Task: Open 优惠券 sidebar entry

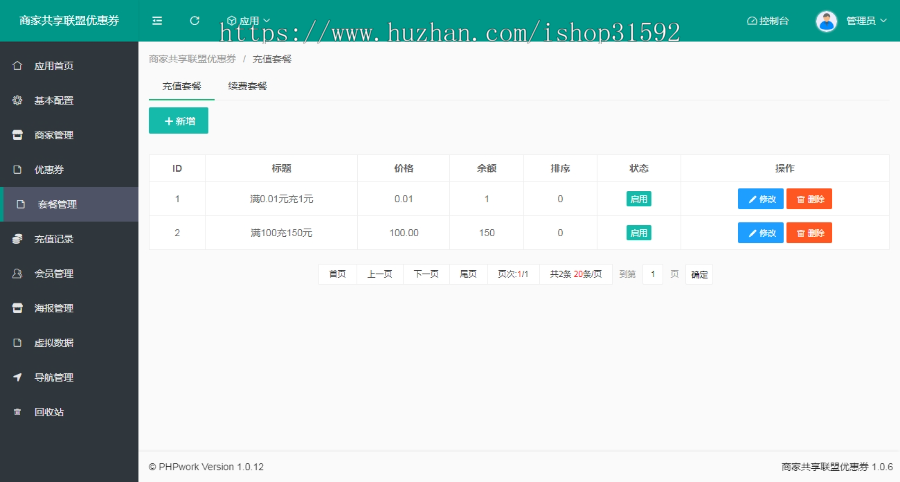Action: coord(49,170)
